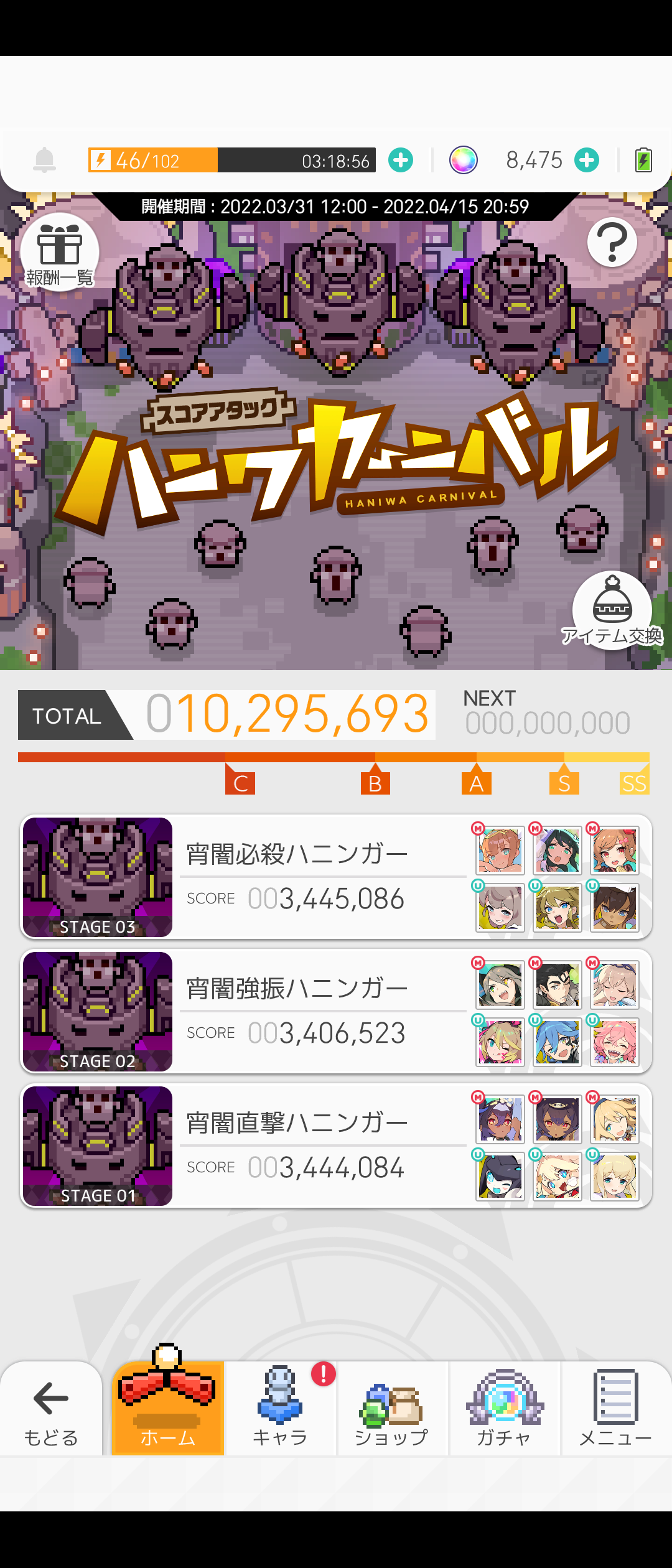Open the rainbow gem currency icon
The image size is (672, 1568).
point(464,160)
